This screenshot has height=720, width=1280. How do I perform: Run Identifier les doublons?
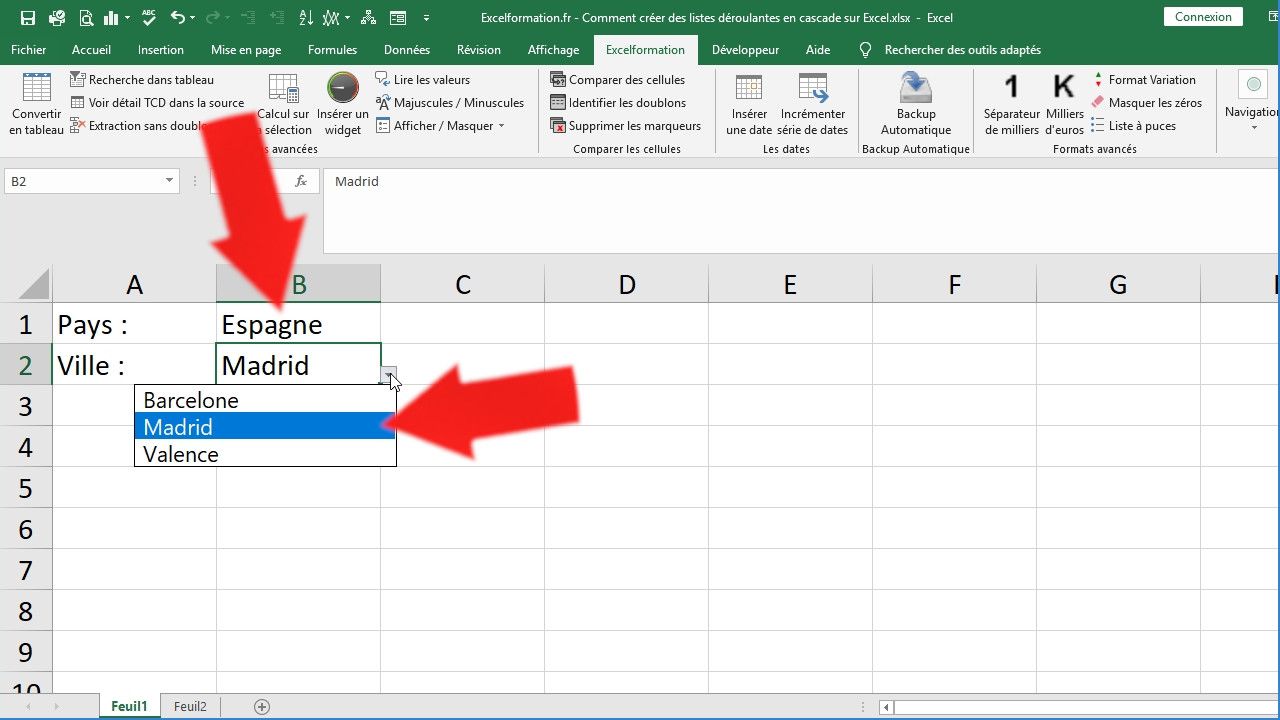click(627, 103)
